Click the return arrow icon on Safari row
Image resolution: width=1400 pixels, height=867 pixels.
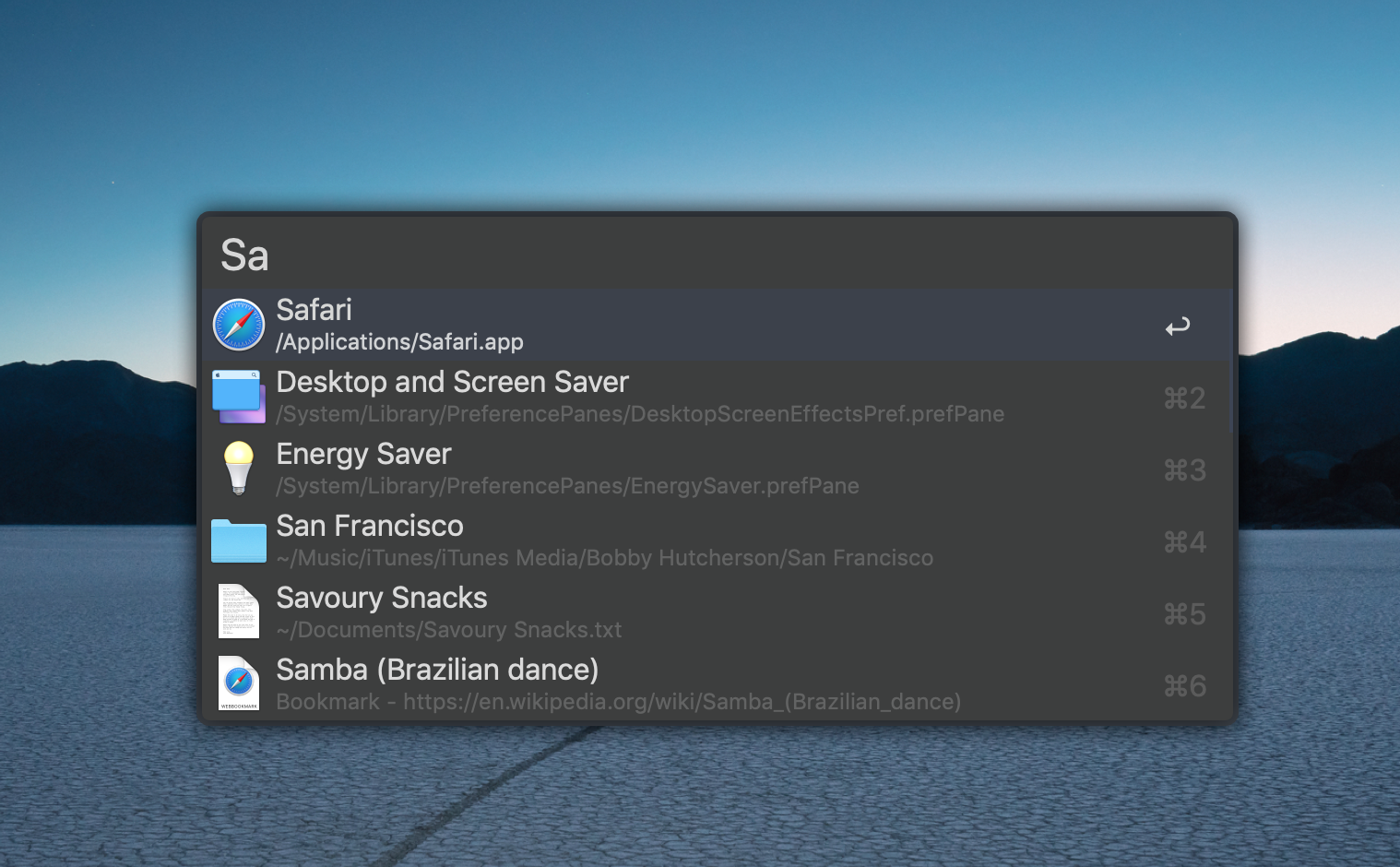[1178, 327]
